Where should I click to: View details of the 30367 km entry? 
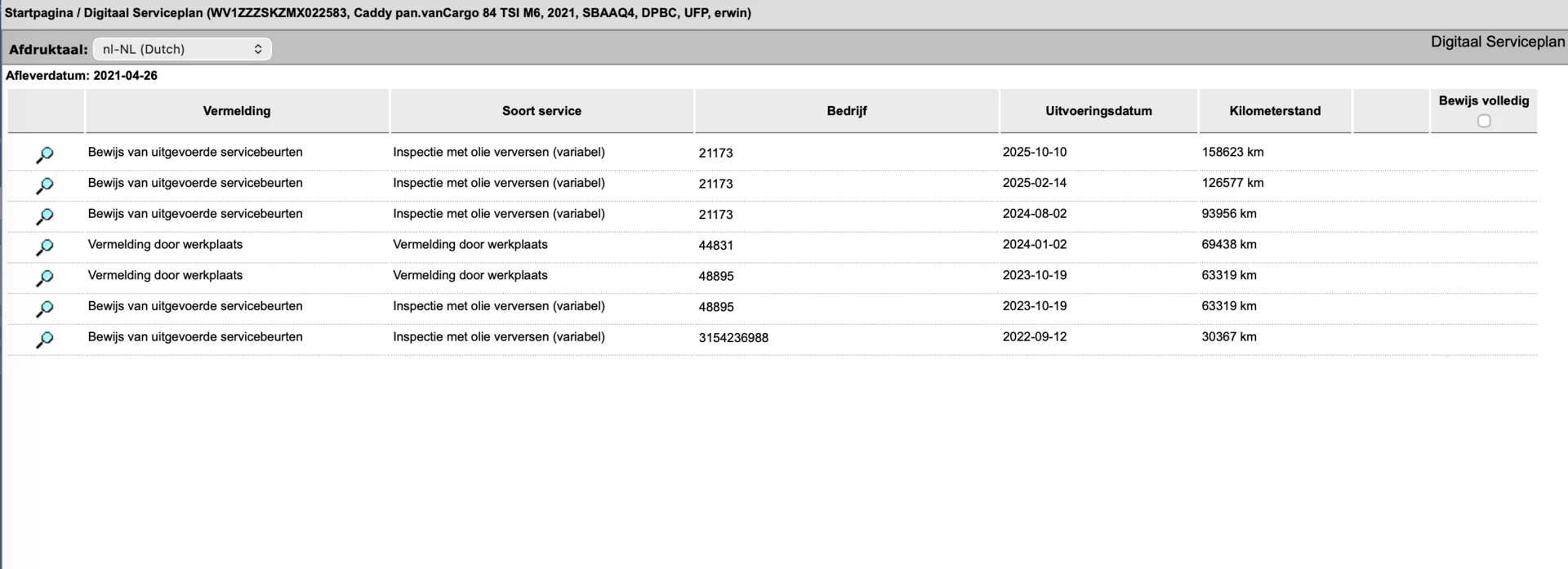[45, 340]
